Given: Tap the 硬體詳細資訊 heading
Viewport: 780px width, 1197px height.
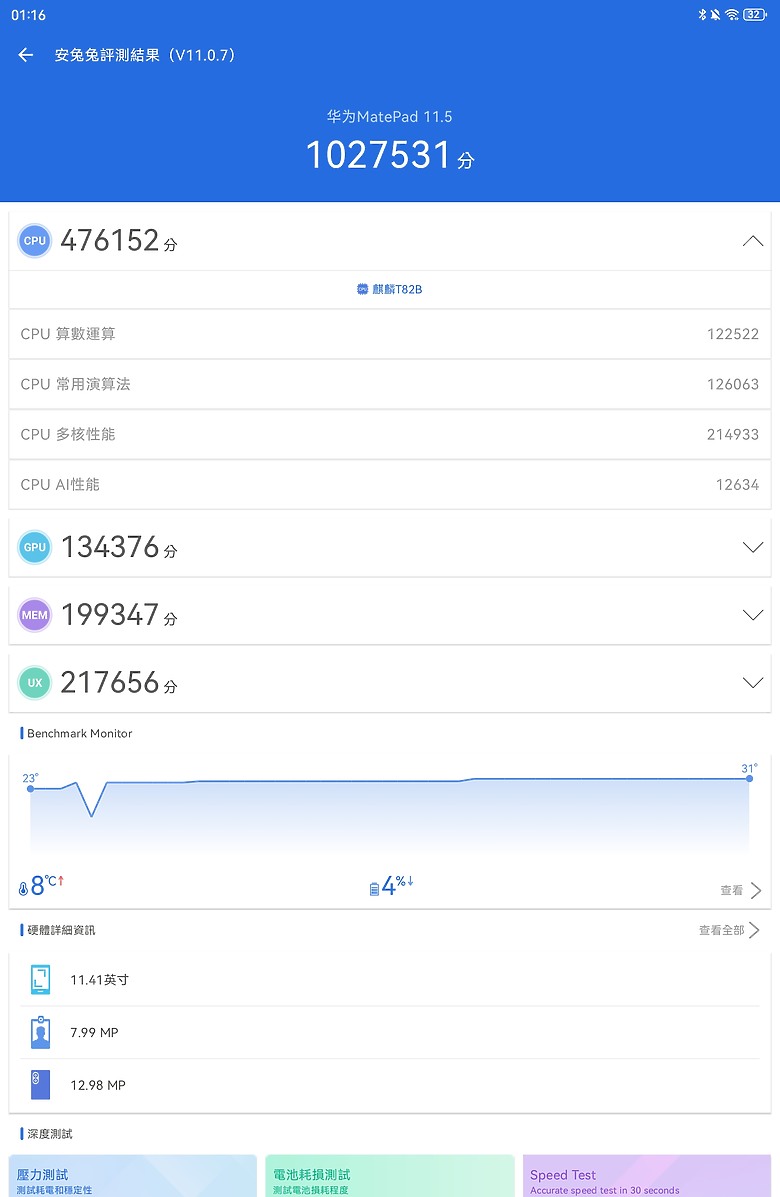Looking at the screenshot, I should pos(61,930).
